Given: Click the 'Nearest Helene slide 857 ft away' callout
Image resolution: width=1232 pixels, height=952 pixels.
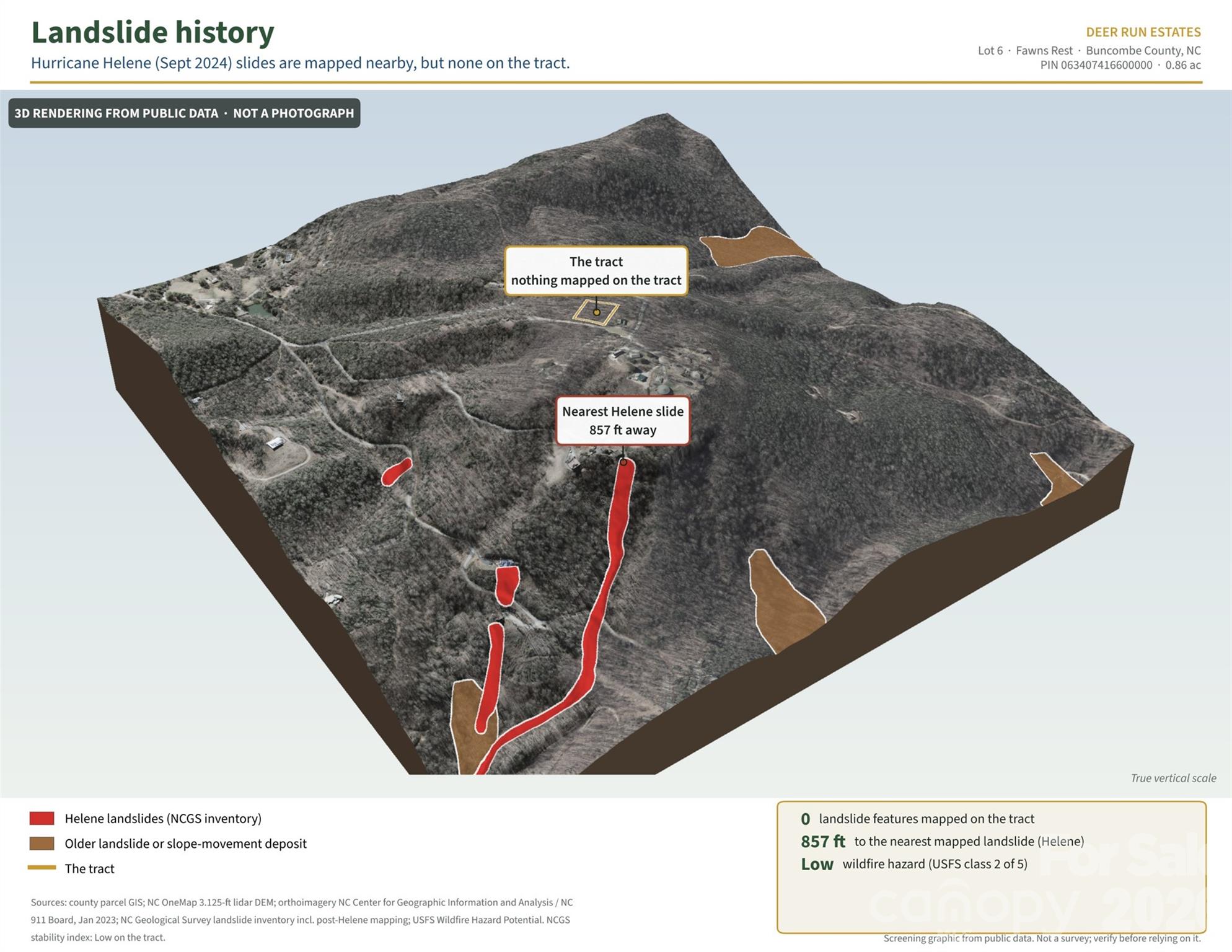Looking at the screenshot, I should pos(623,420).
